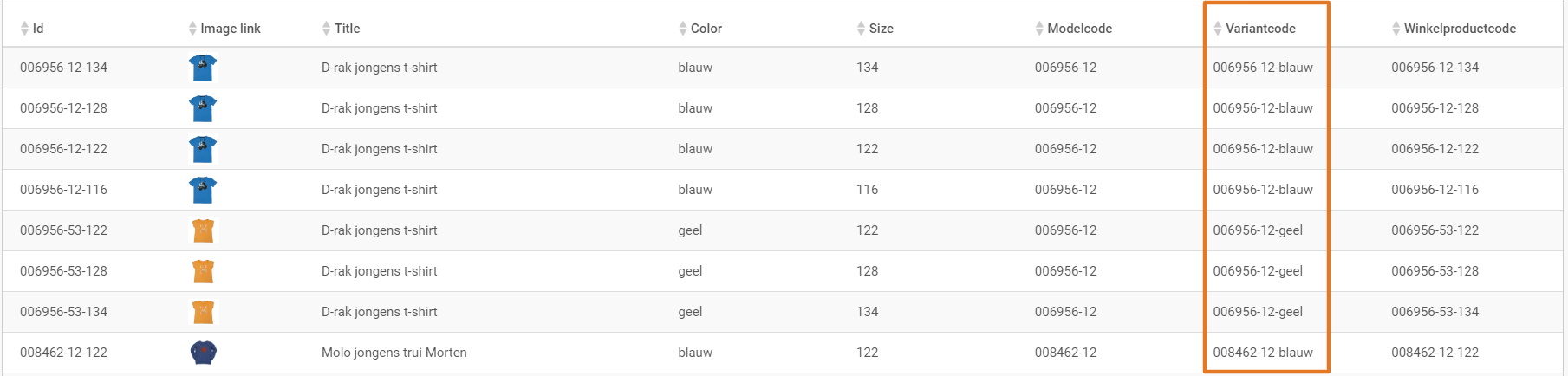
Task: Click the sort arrows for Color column
Action: [683, 29]
